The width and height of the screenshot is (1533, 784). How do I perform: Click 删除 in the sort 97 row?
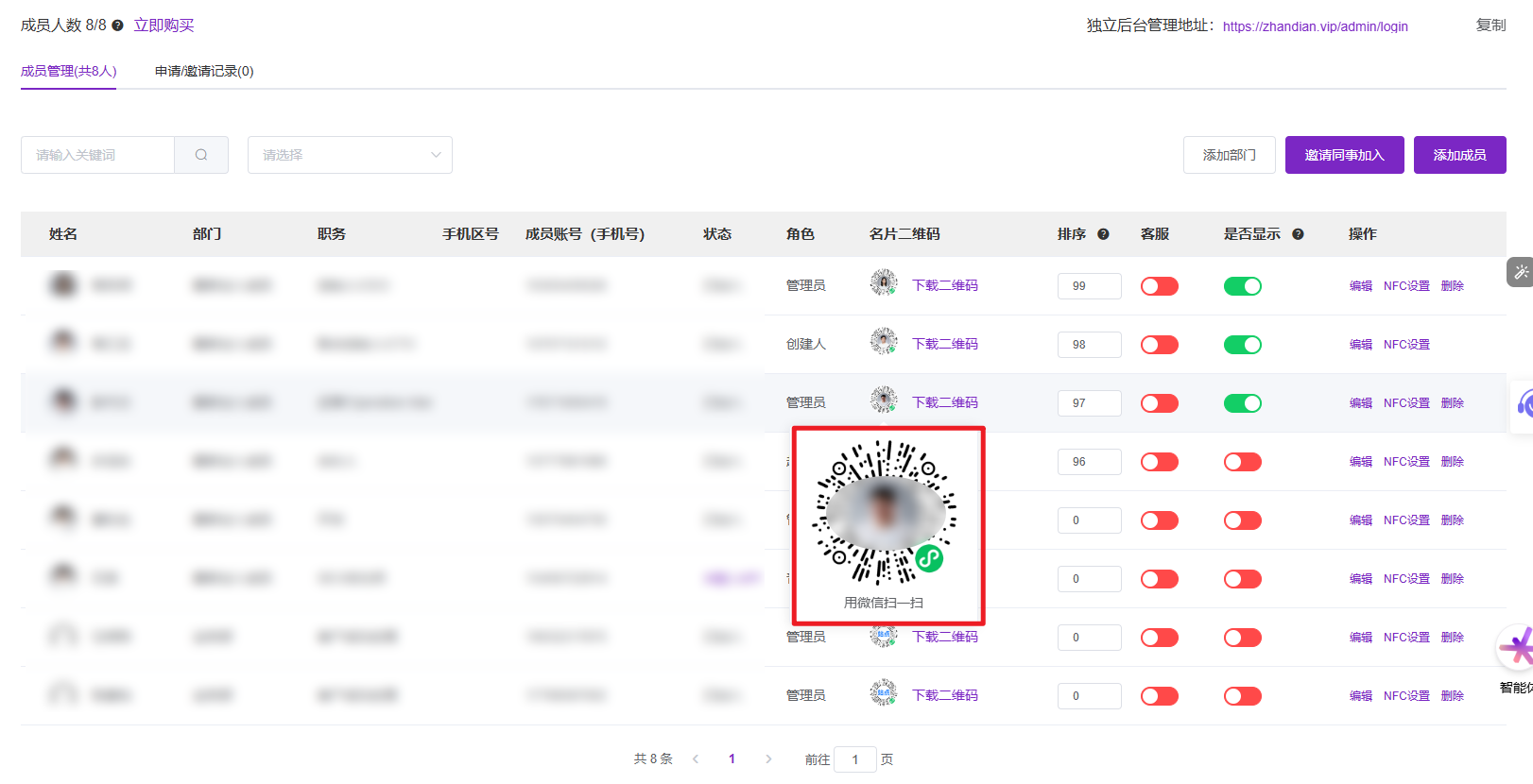1453,403
